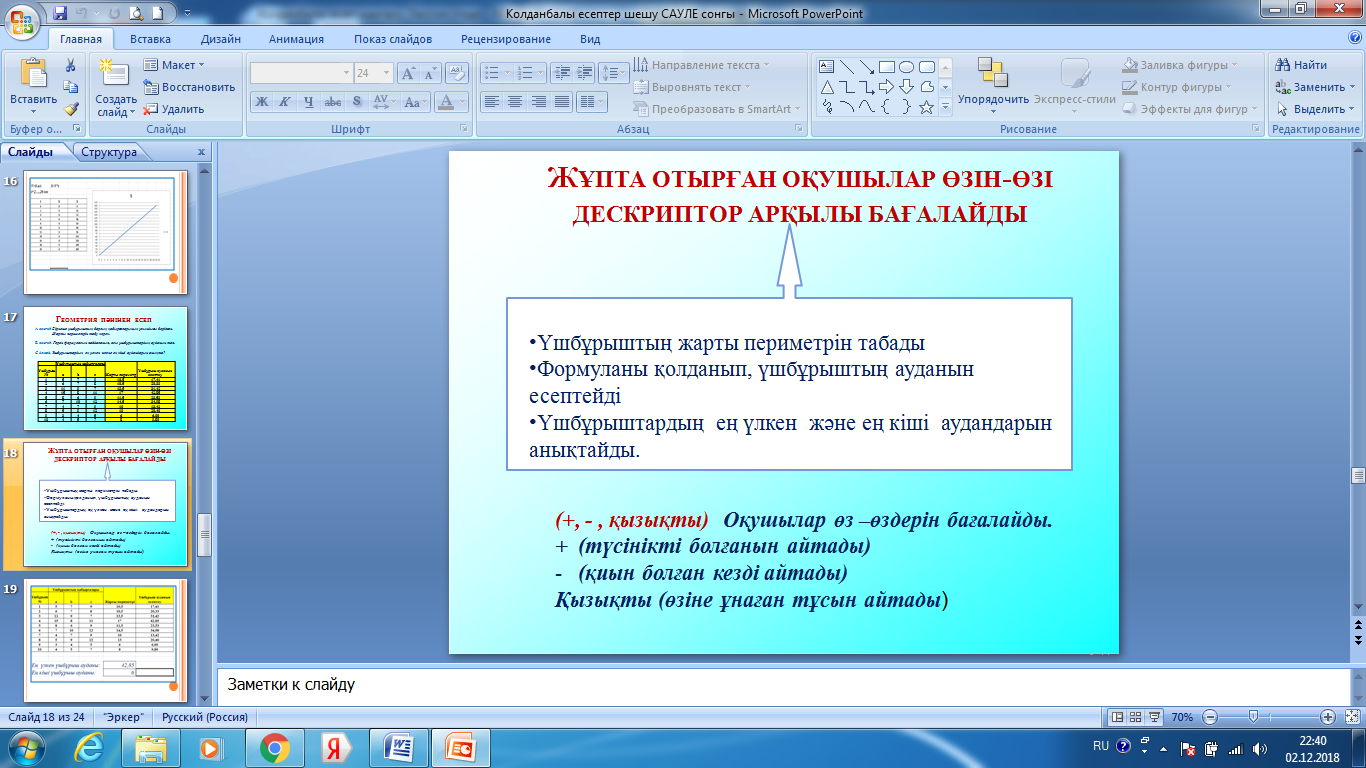Expand the shapes gallery More arrow
Image resolution: width=1366 pixels, height=768 pixels.
(945, 107)
